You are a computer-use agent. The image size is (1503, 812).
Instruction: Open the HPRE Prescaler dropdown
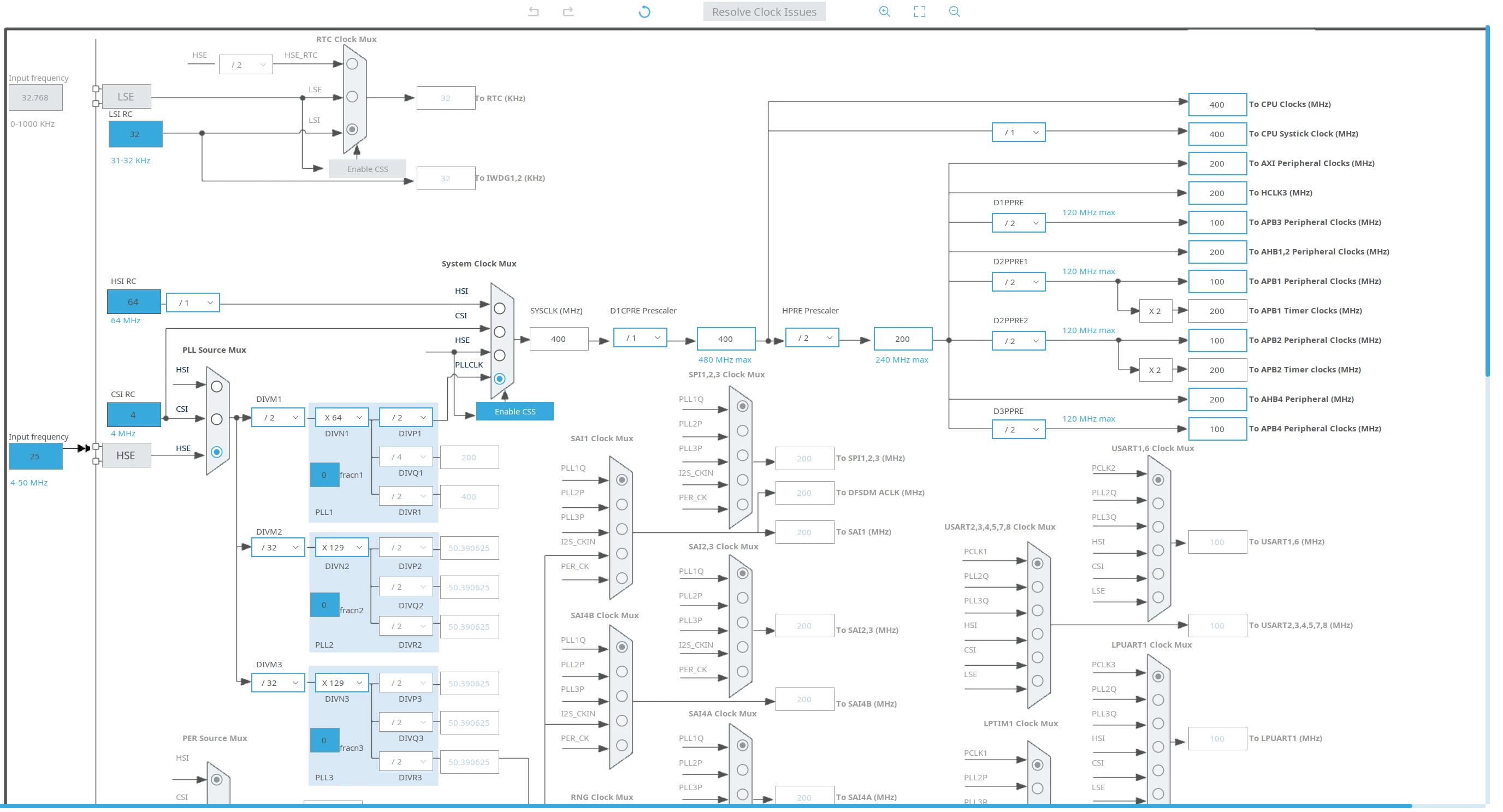(x=812, y=338)
